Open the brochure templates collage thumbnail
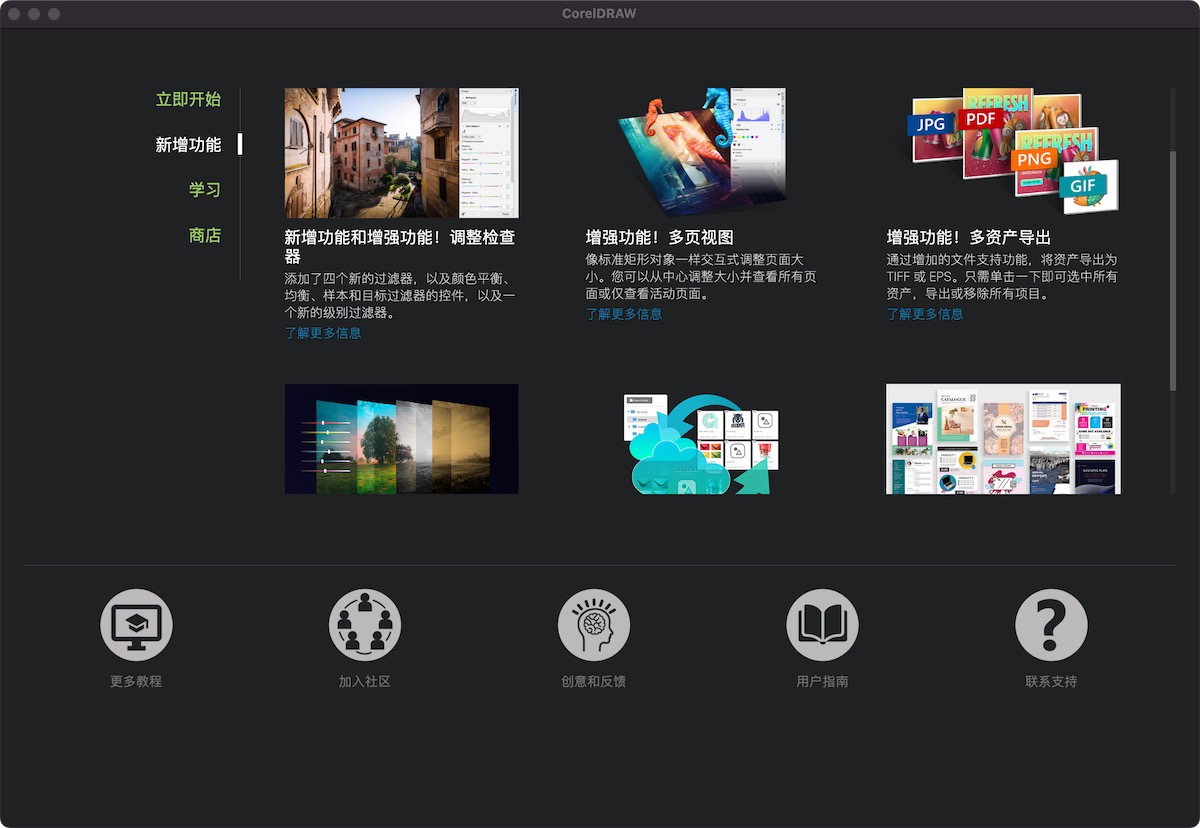1200x828 pixels. coord(1003,439)
